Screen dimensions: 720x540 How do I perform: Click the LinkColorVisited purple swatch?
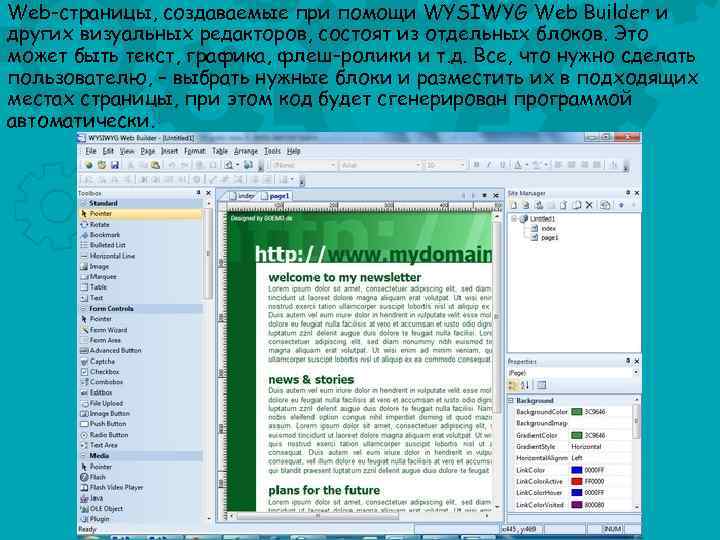tap(576, 505)
